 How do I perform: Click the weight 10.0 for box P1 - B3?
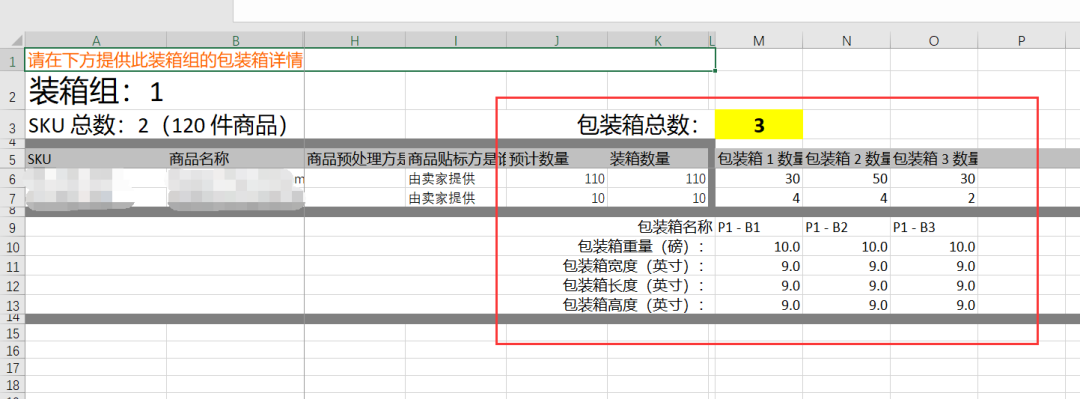(x=962, y=247)
